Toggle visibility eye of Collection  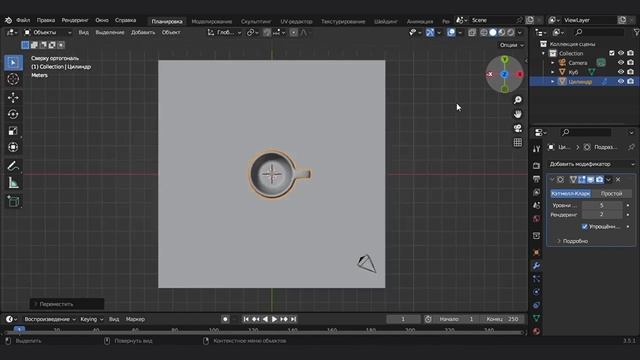(x=621, y=53)
